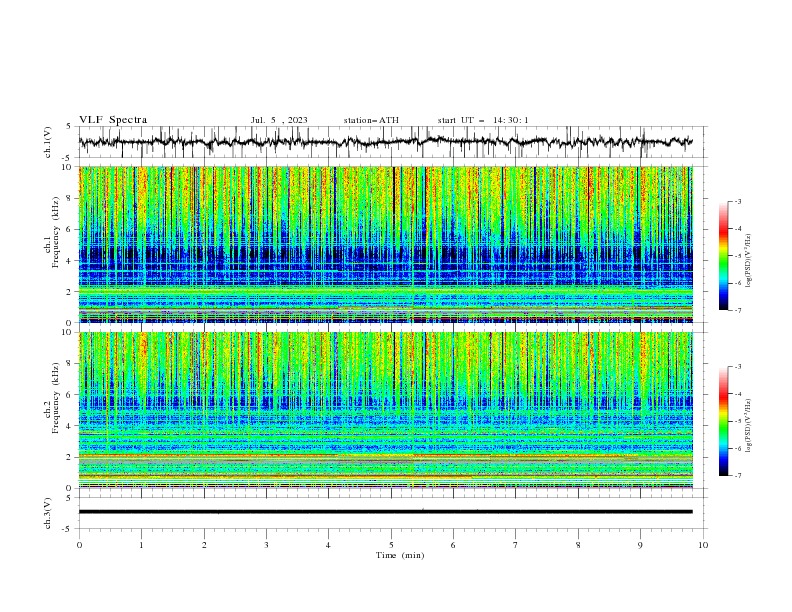Viewport: 792px width, 612px height.
Task: Click the "start UT = 14:30:1" text
Action: [x=483, y=120]
